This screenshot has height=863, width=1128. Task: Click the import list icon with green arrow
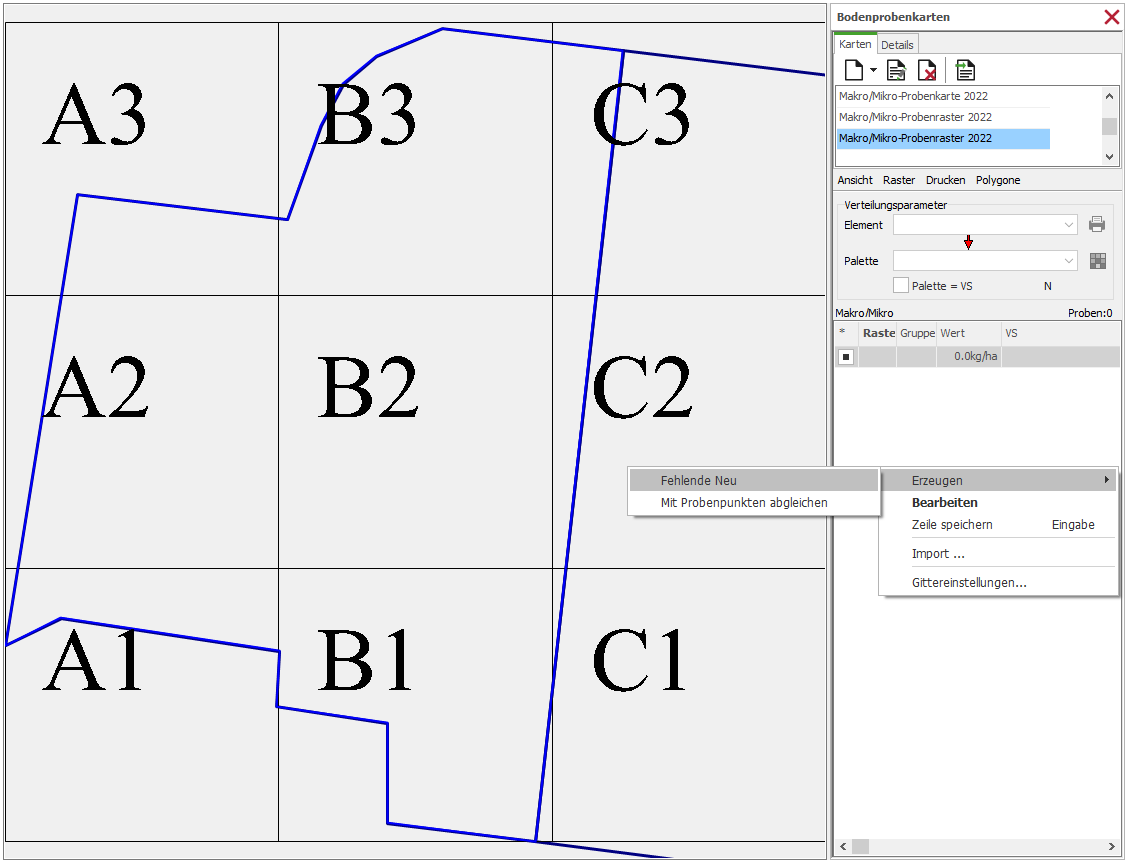click(965, 70)
